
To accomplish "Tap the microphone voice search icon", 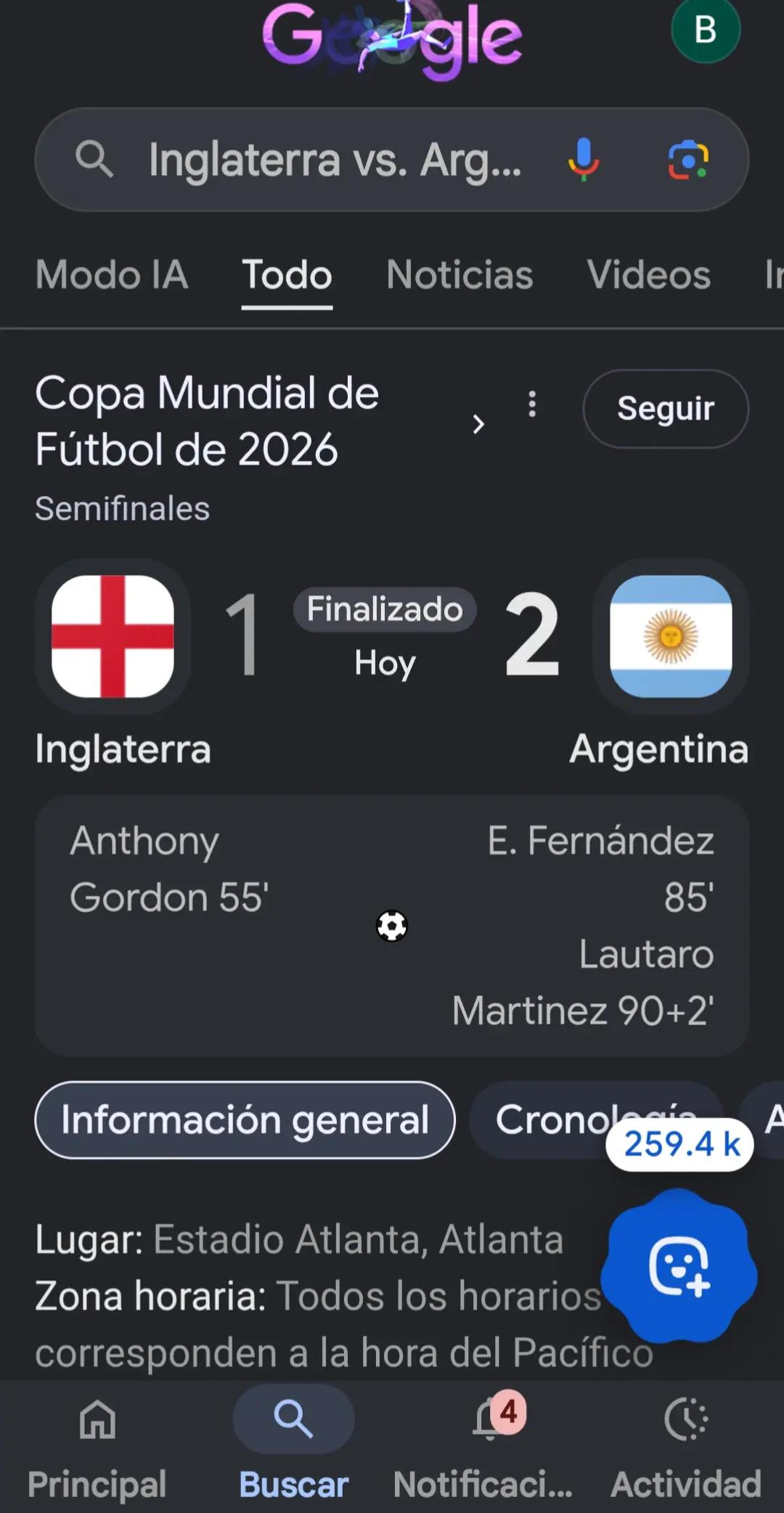I will [584, 159].
